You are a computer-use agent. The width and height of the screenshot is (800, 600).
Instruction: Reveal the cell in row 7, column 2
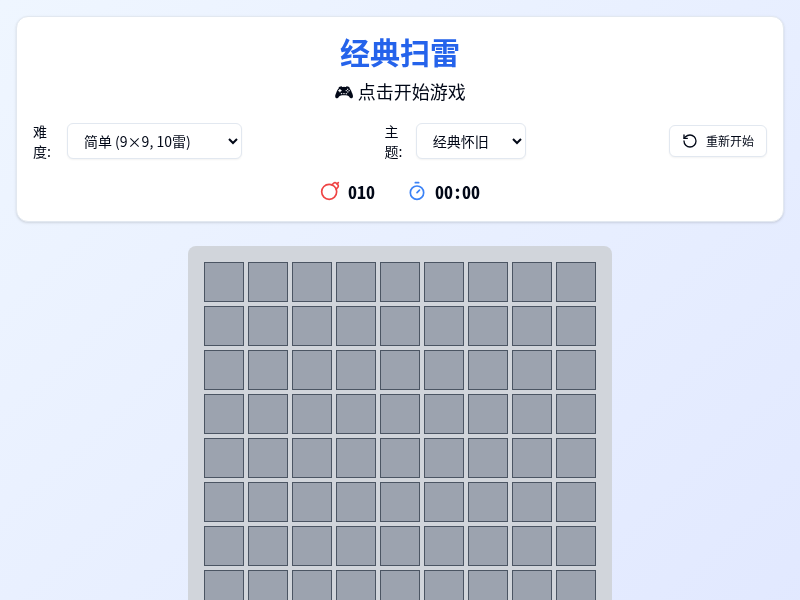(268, 546)
